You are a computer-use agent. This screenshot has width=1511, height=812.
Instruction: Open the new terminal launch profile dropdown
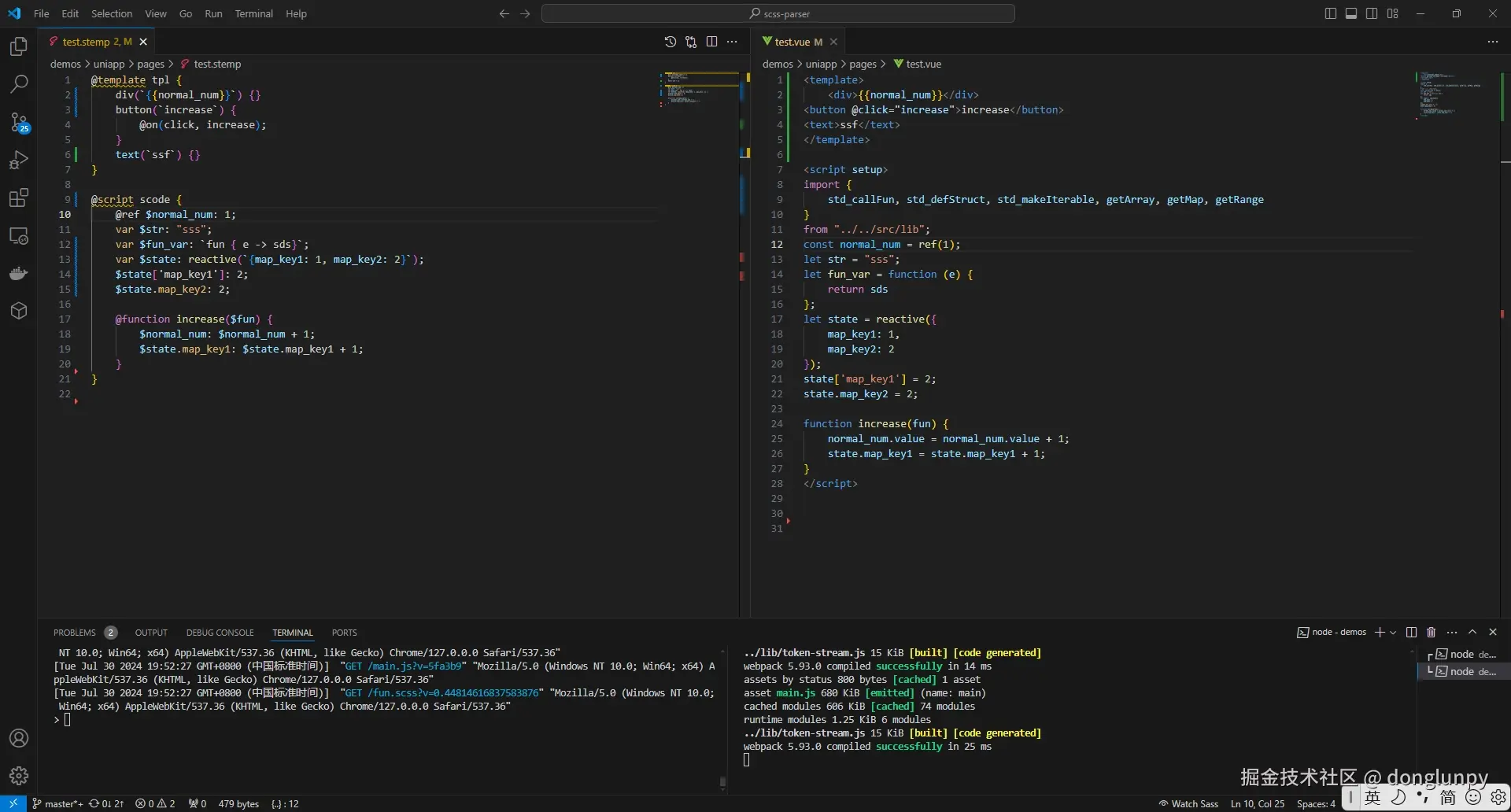(x=1393, y=633)
